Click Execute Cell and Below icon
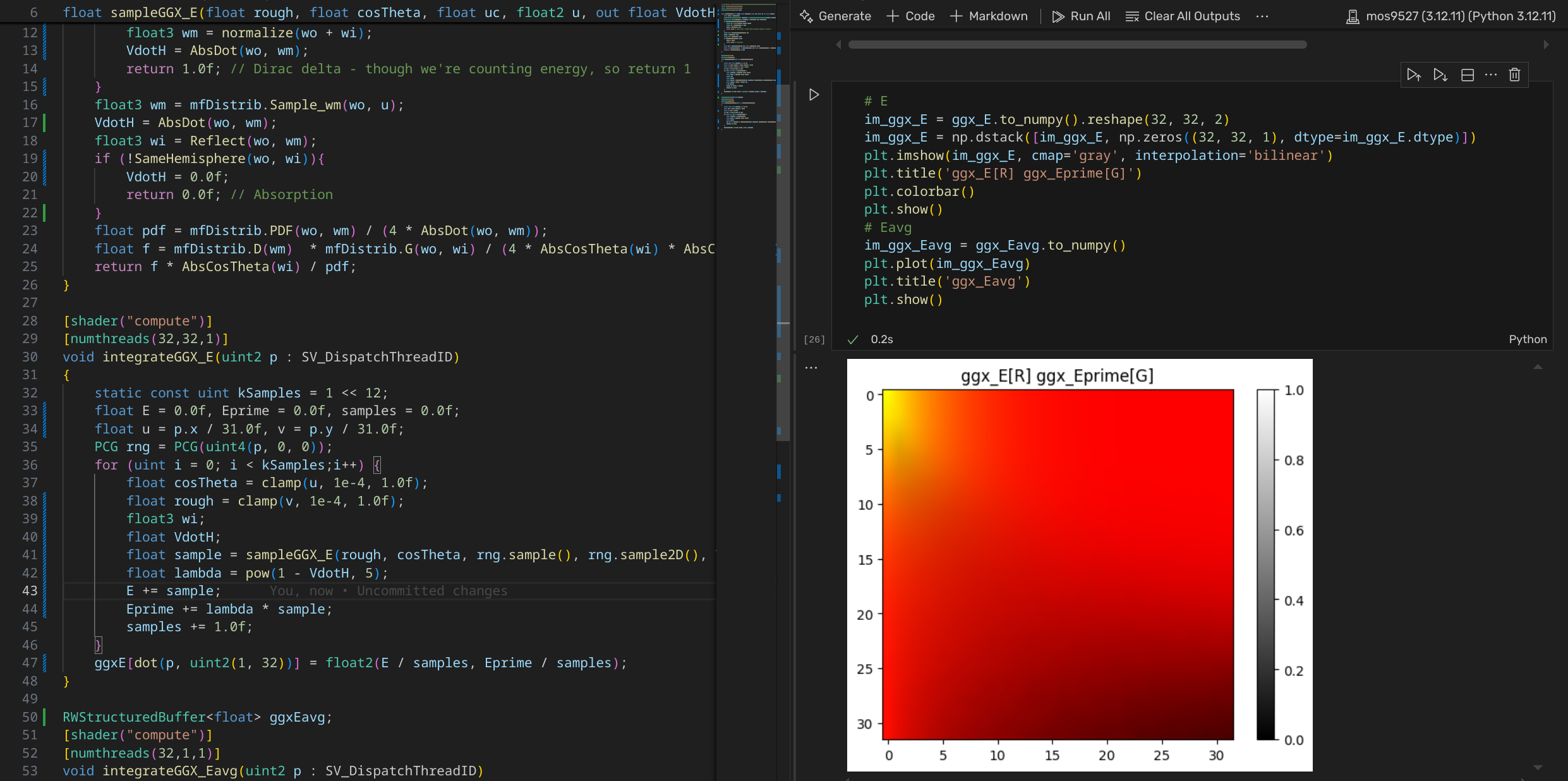1568x781 pixels. click(x=1440, y=75)
